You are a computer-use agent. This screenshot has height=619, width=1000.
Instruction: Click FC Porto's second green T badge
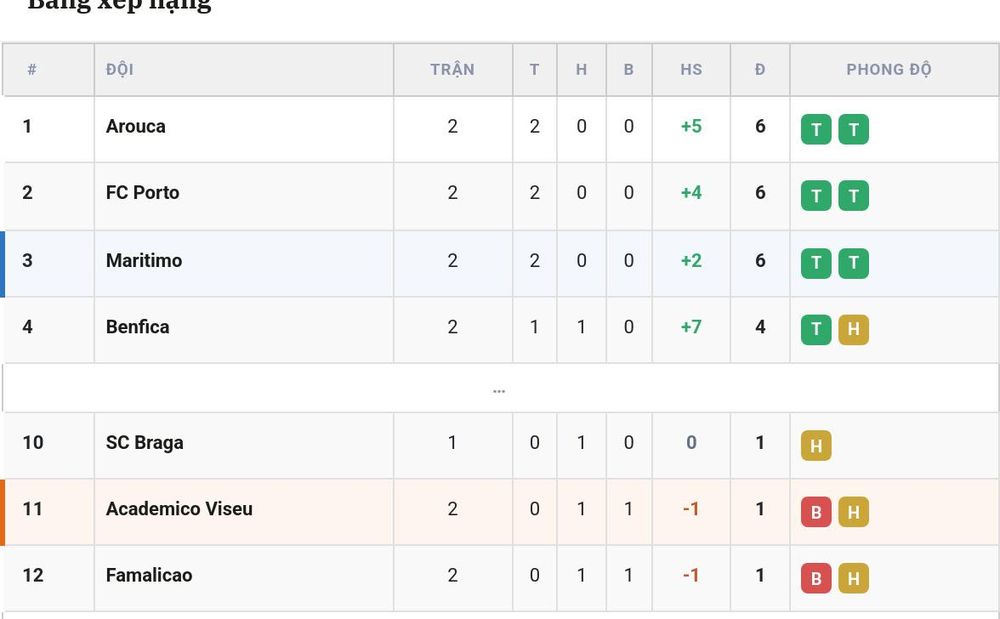click(853, 196)
